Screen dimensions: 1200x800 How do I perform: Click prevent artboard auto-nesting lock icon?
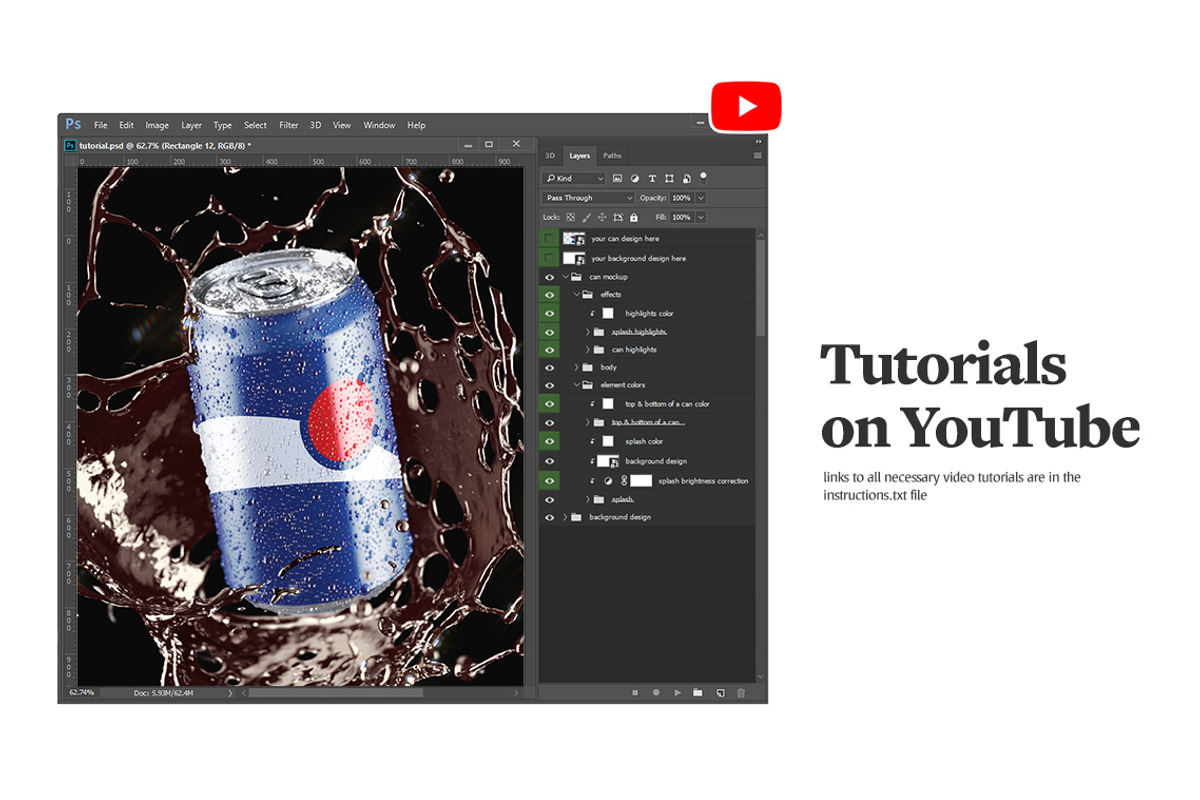point(618,217)
